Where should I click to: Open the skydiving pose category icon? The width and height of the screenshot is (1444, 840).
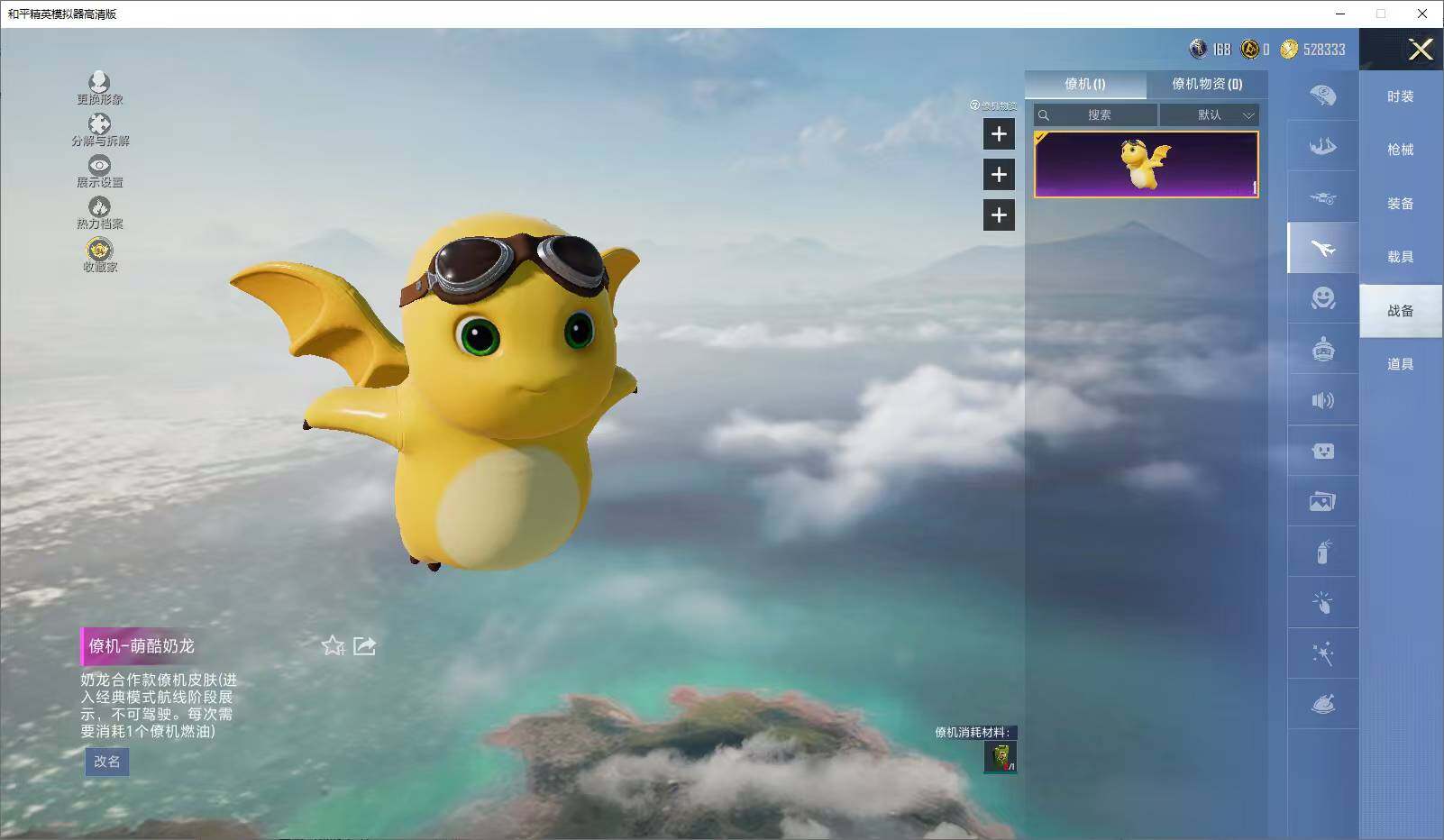click(x=1322, y=146)
